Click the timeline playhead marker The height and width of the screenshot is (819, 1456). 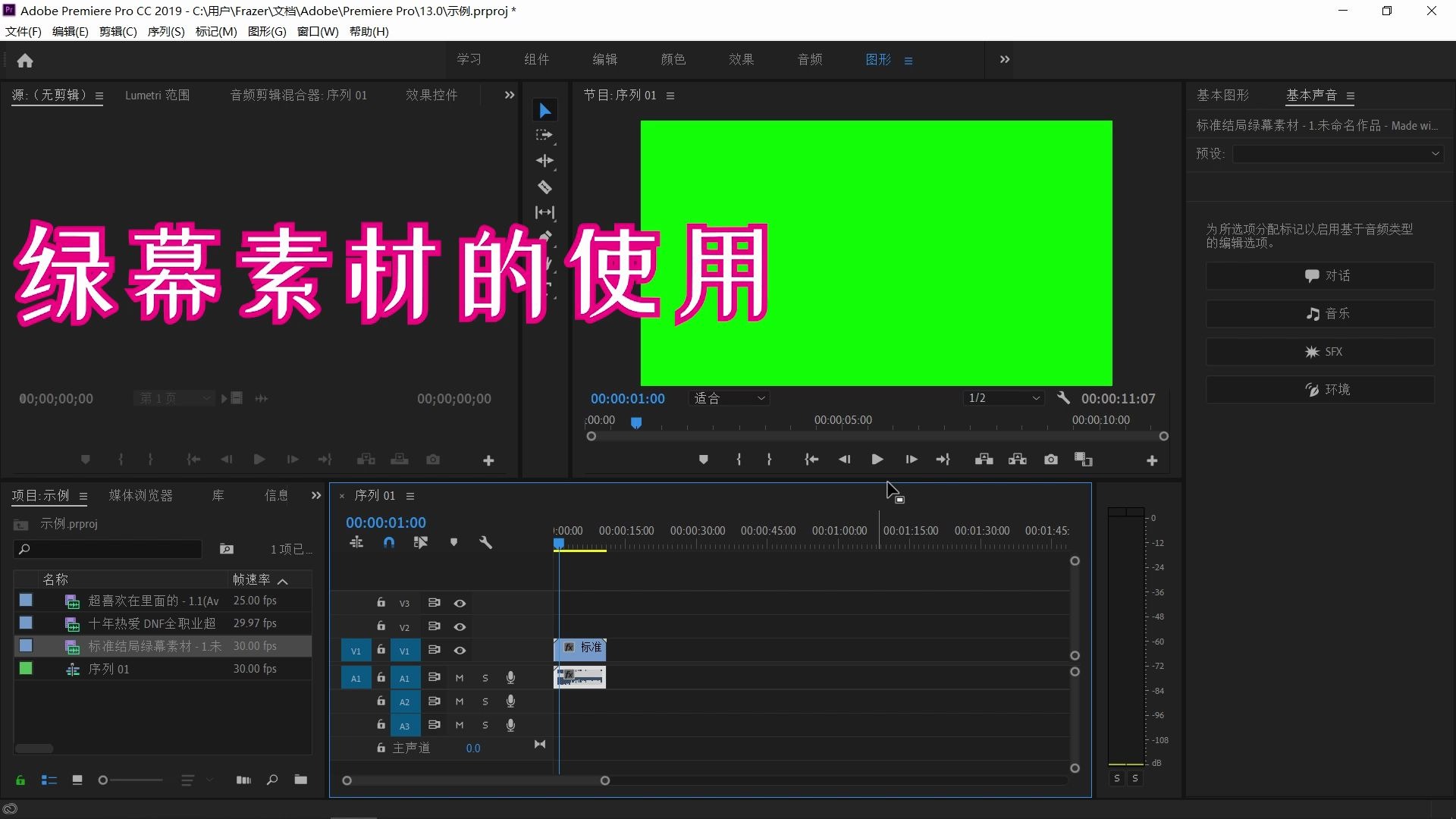559,543
